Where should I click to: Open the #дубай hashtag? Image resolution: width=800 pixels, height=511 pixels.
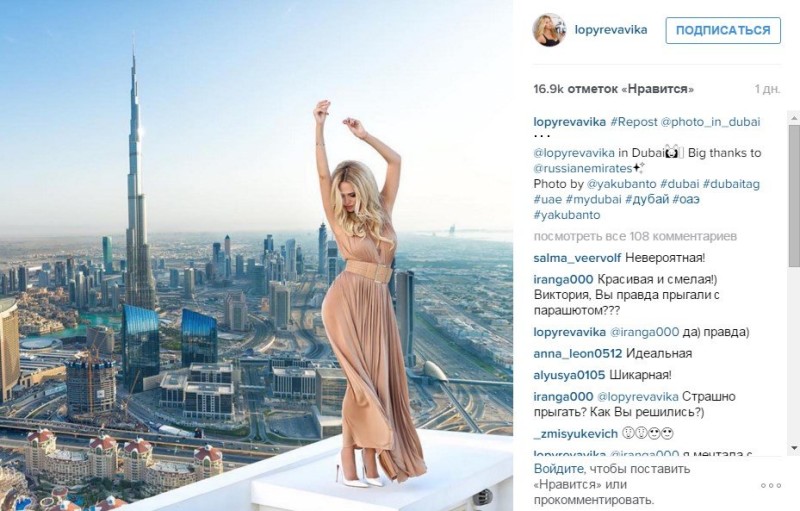(x=647, y=199)
